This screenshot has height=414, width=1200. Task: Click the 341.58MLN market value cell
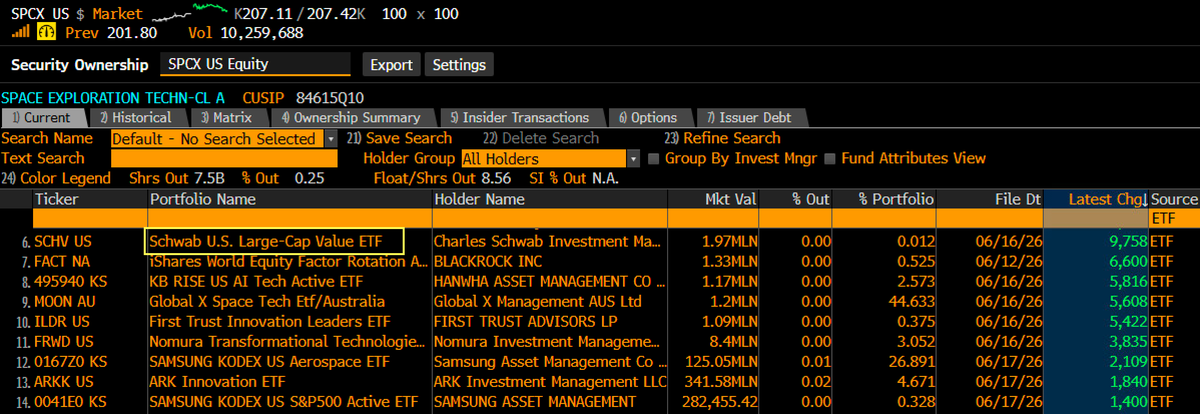[716, 381]
